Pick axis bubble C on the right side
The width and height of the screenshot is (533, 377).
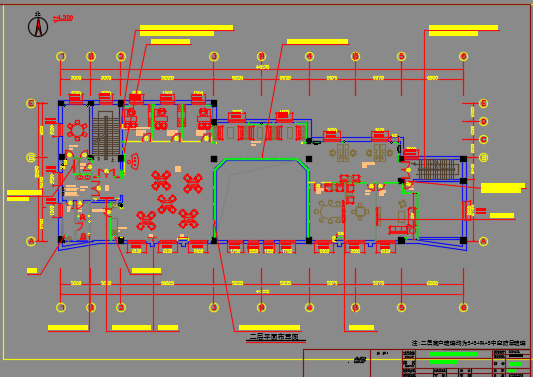point(483,139)
